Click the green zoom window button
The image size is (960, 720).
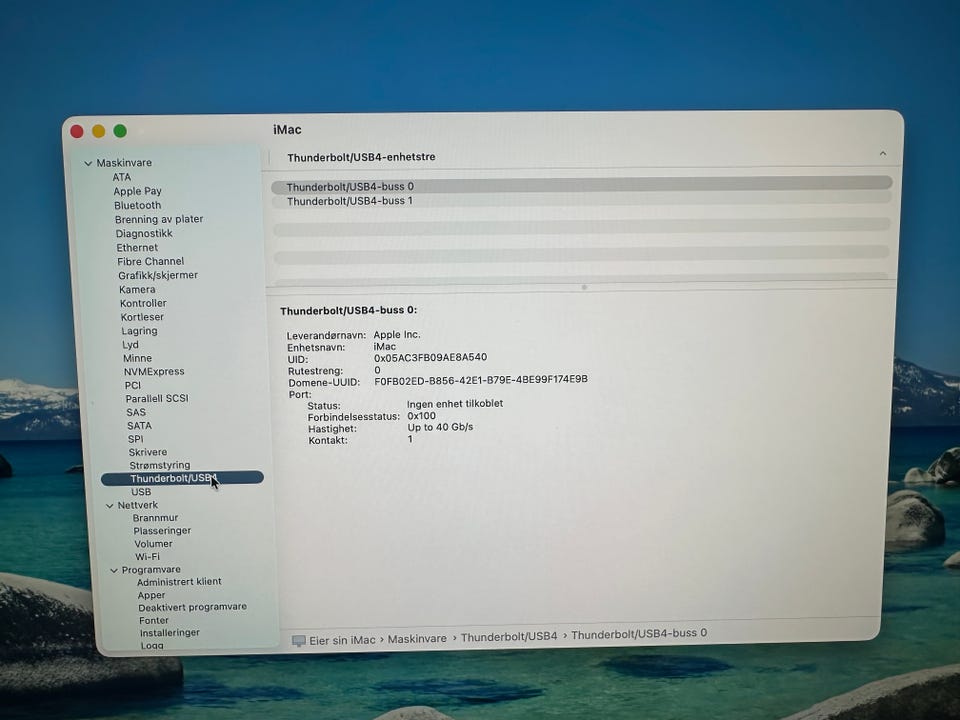120,131
